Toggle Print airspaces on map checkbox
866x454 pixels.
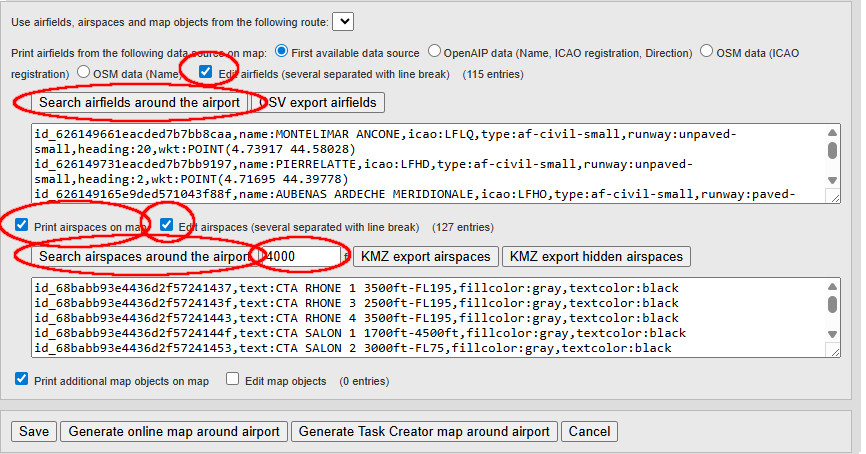point(21,226)
